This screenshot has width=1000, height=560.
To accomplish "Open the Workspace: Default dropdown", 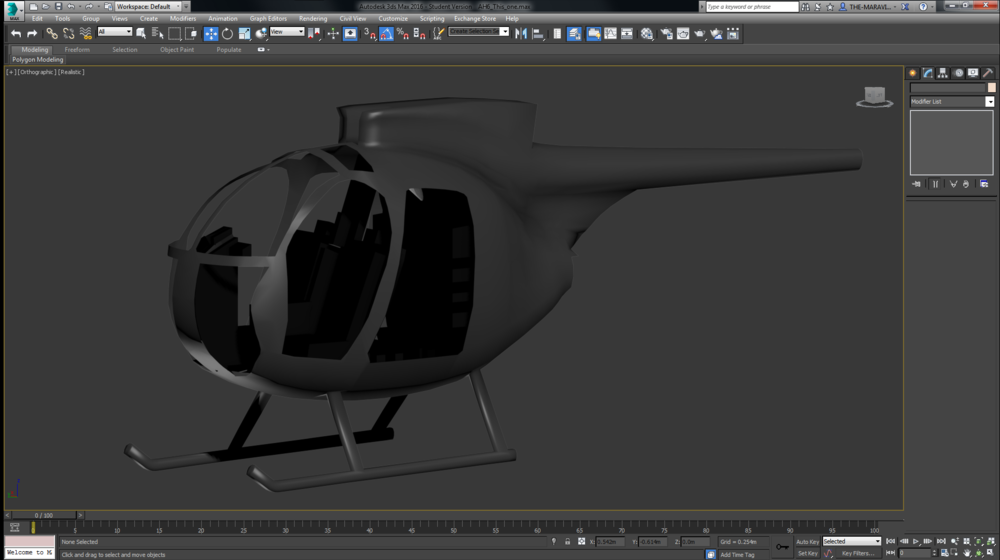I will pos(150,7).
